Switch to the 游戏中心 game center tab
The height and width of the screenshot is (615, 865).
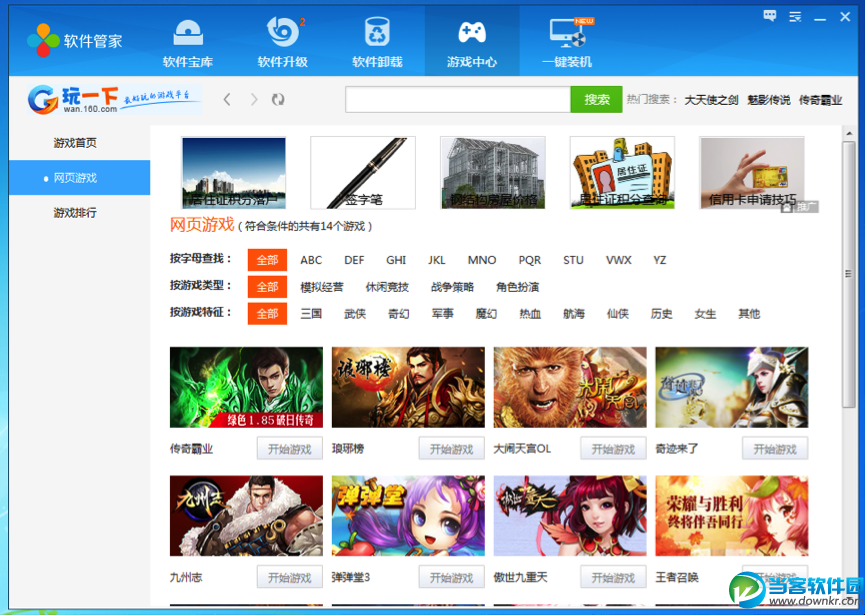pos(472,42)
